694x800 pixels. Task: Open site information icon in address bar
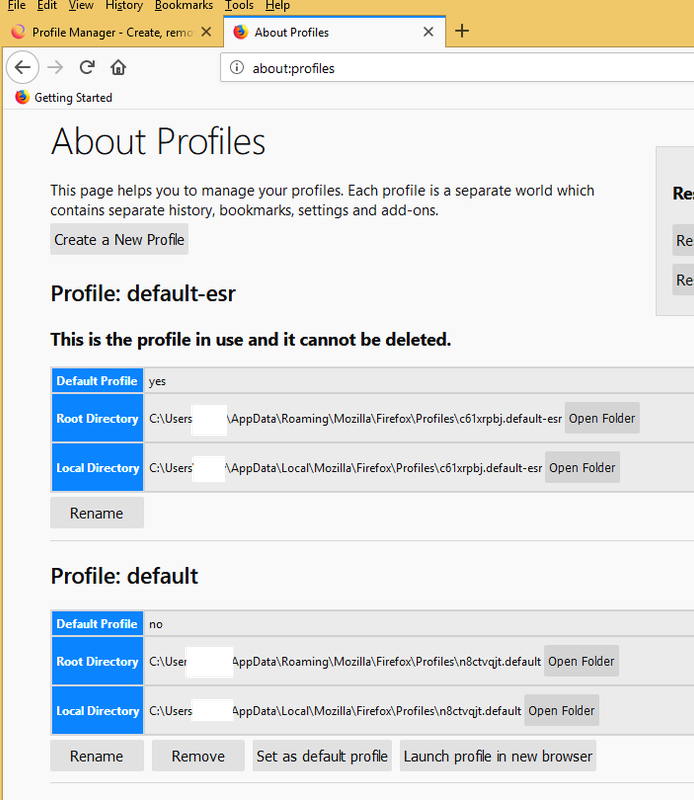(x=237, y=67)
